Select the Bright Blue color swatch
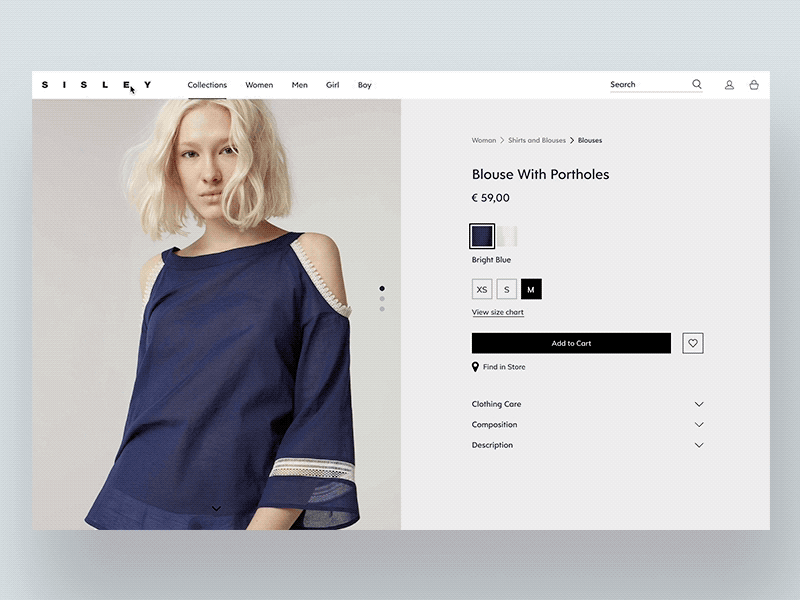The height and width of the screenshot is (600, 800). point(481,236)
